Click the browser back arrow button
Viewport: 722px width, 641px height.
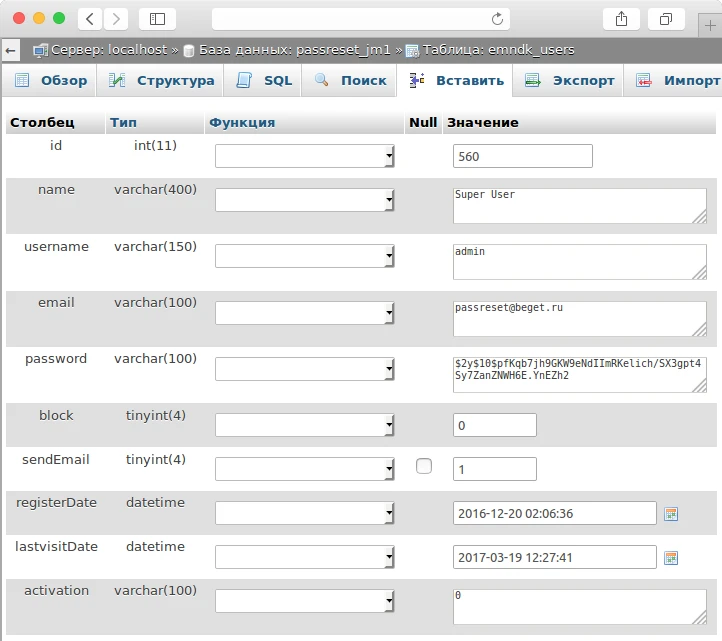pyautogui.click(x=91, y=18)
